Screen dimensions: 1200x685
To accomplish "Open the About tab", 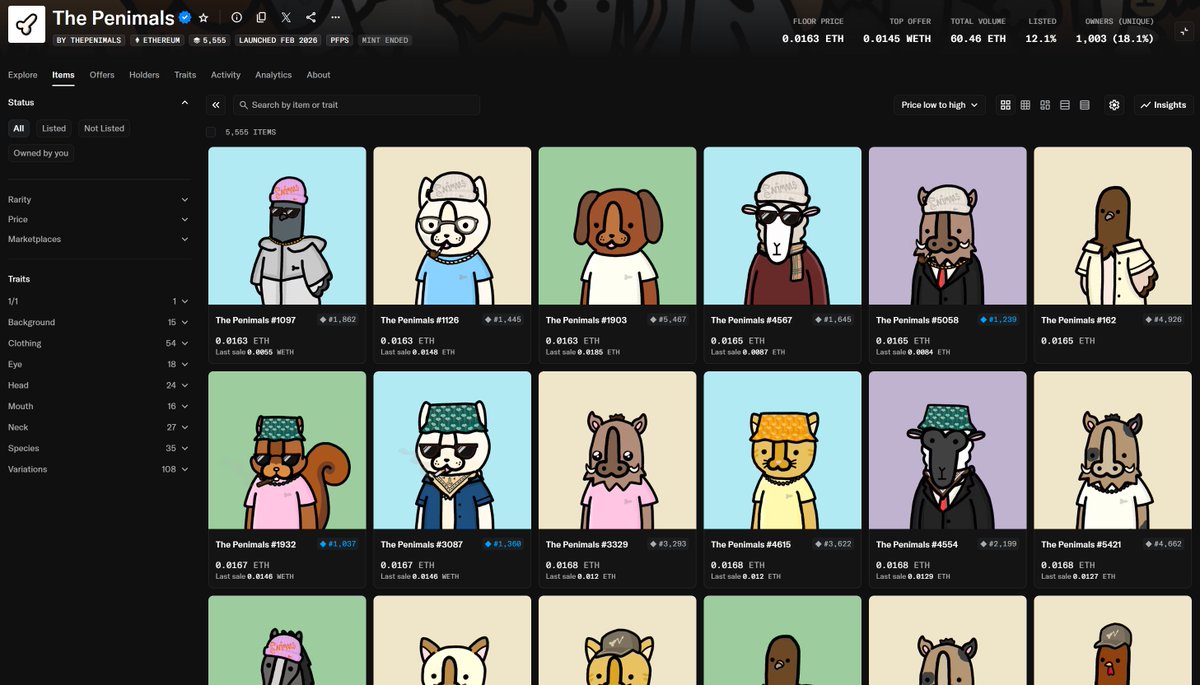I will [318, 75].
